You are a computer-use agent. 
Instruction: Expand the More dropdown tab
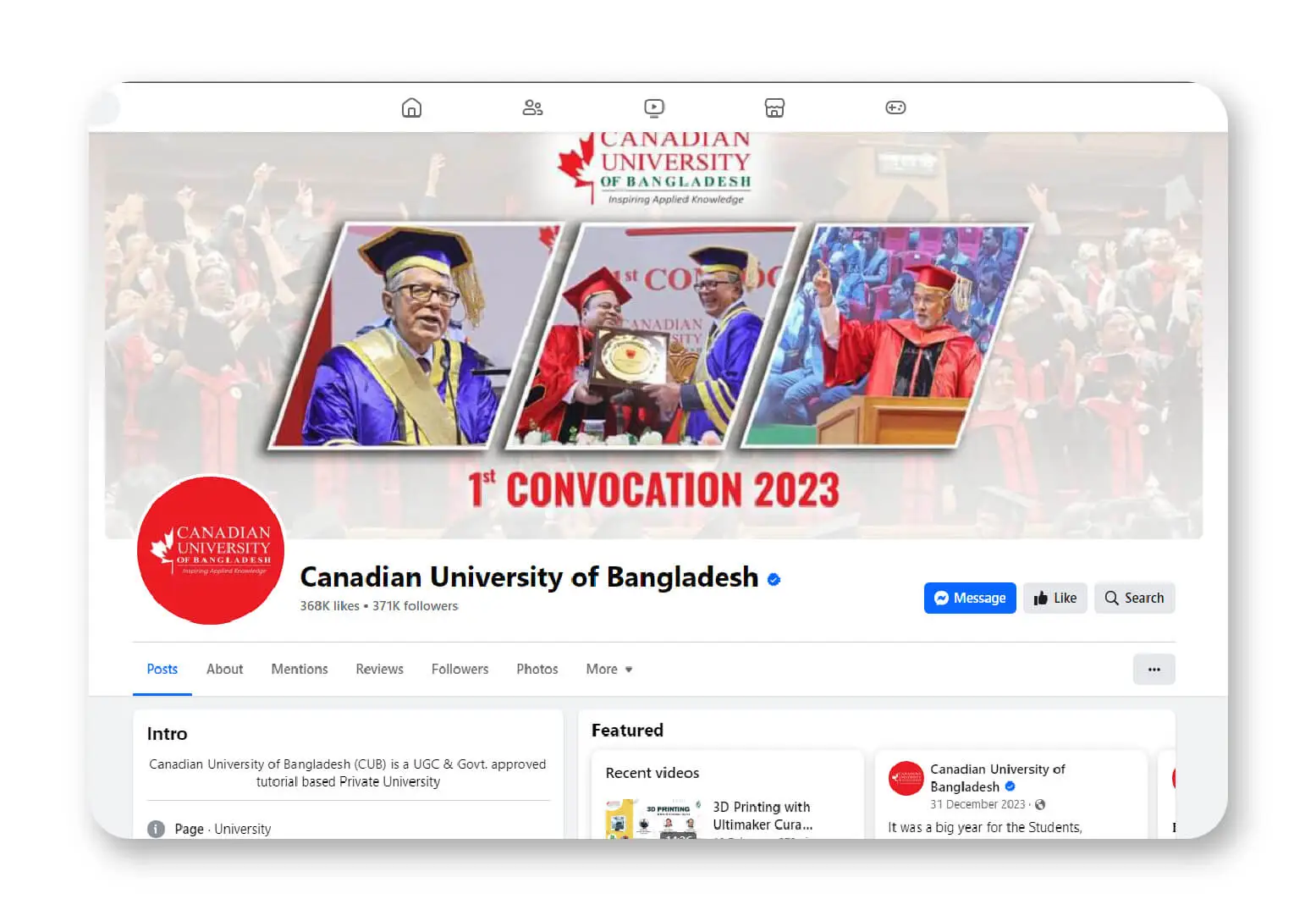tap(609, 669)
